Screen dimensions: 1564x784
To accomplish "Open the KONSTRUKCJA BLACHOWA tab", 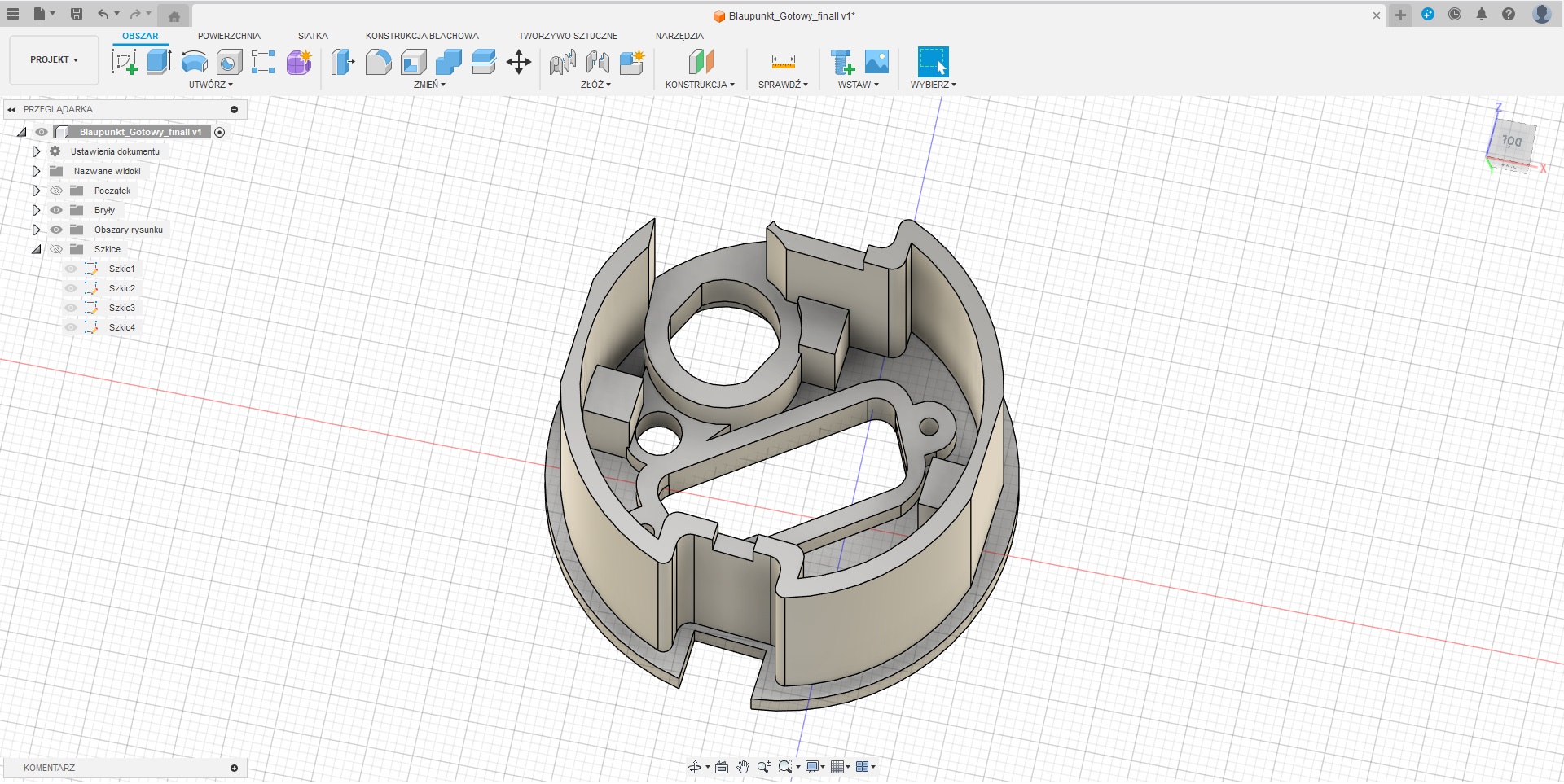I will (x=422, y=36).
